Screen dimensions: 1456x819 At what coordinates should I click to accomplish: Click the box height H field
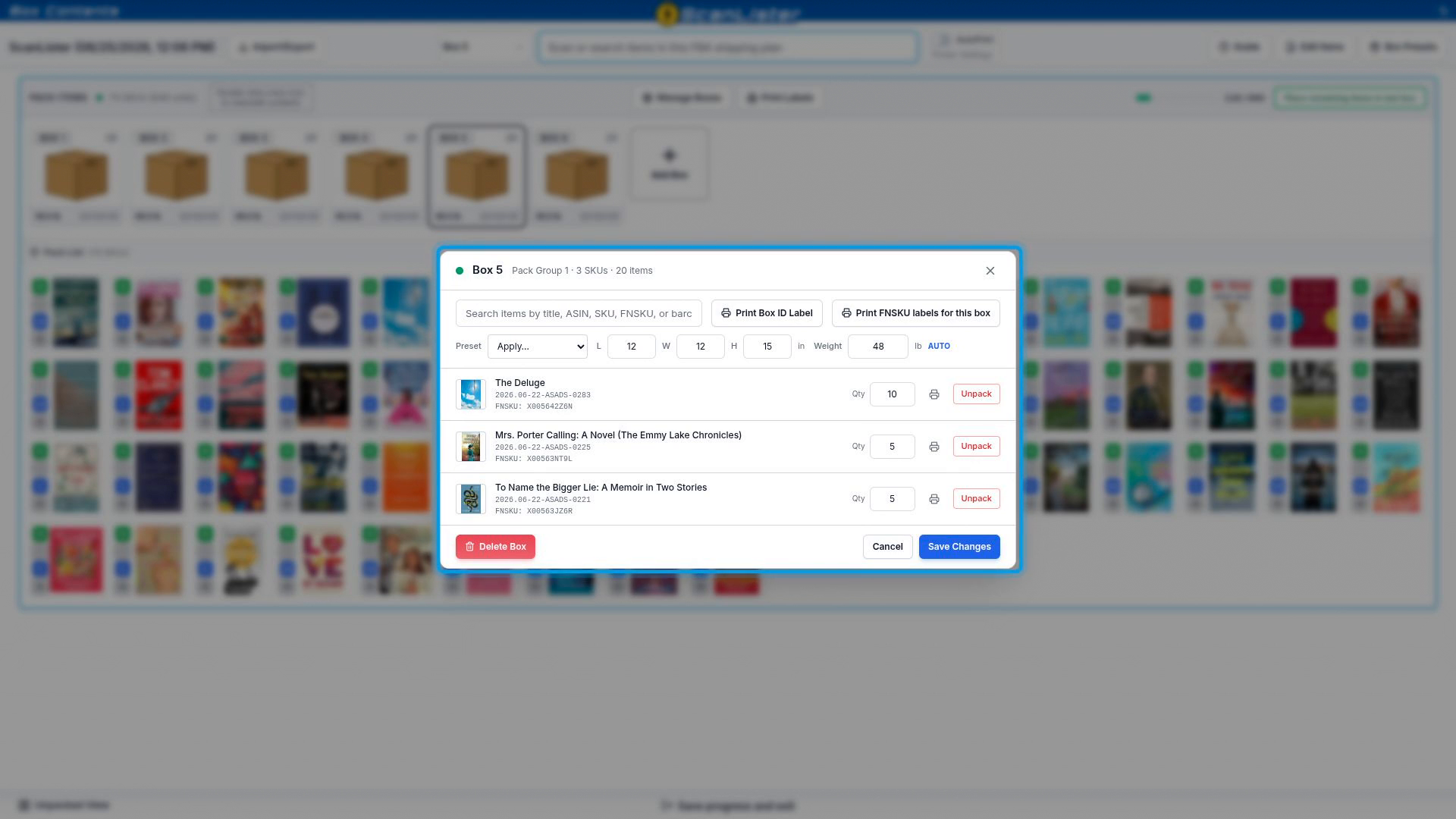tap(767, 347)
